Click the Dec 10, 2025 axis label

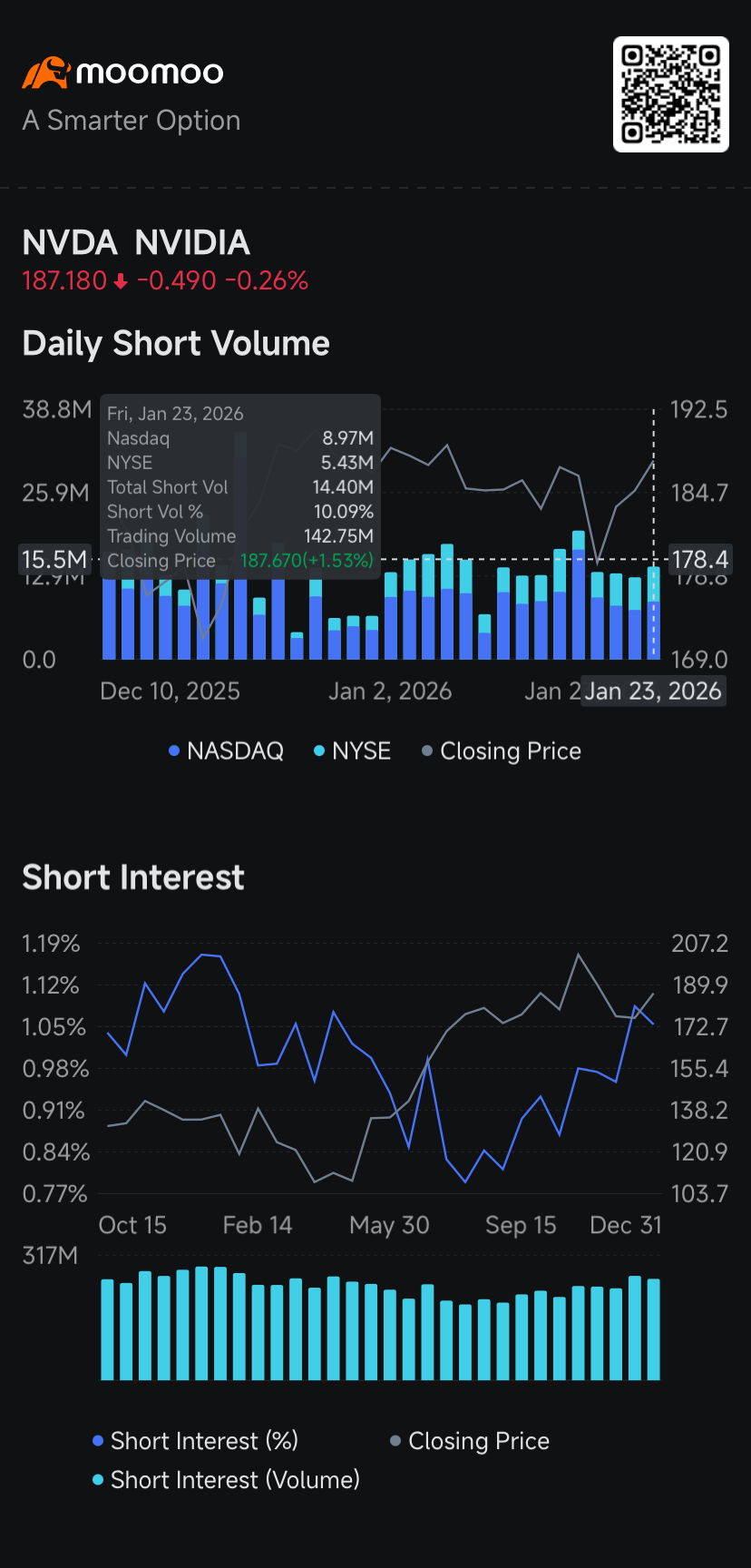tap(170, 691)
